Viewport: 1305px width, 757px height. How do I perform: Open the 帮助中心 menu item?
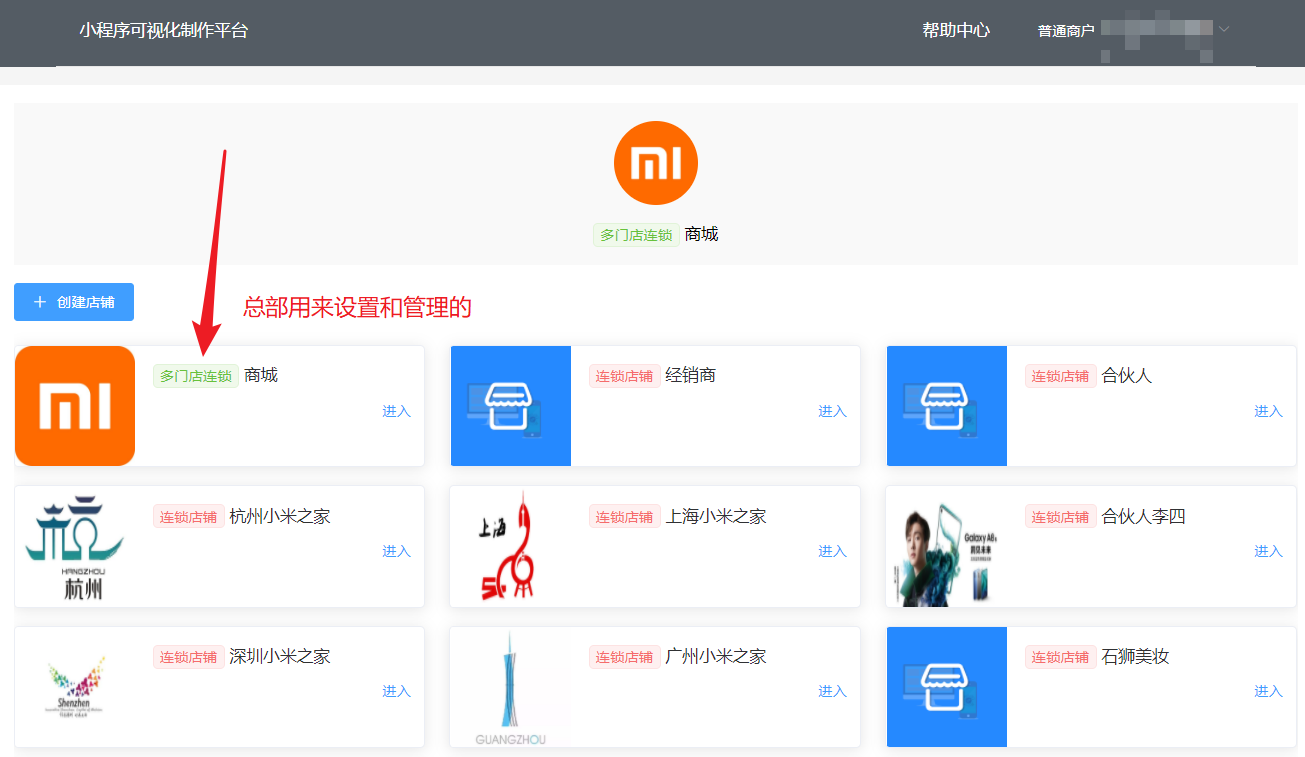[956, 30]
